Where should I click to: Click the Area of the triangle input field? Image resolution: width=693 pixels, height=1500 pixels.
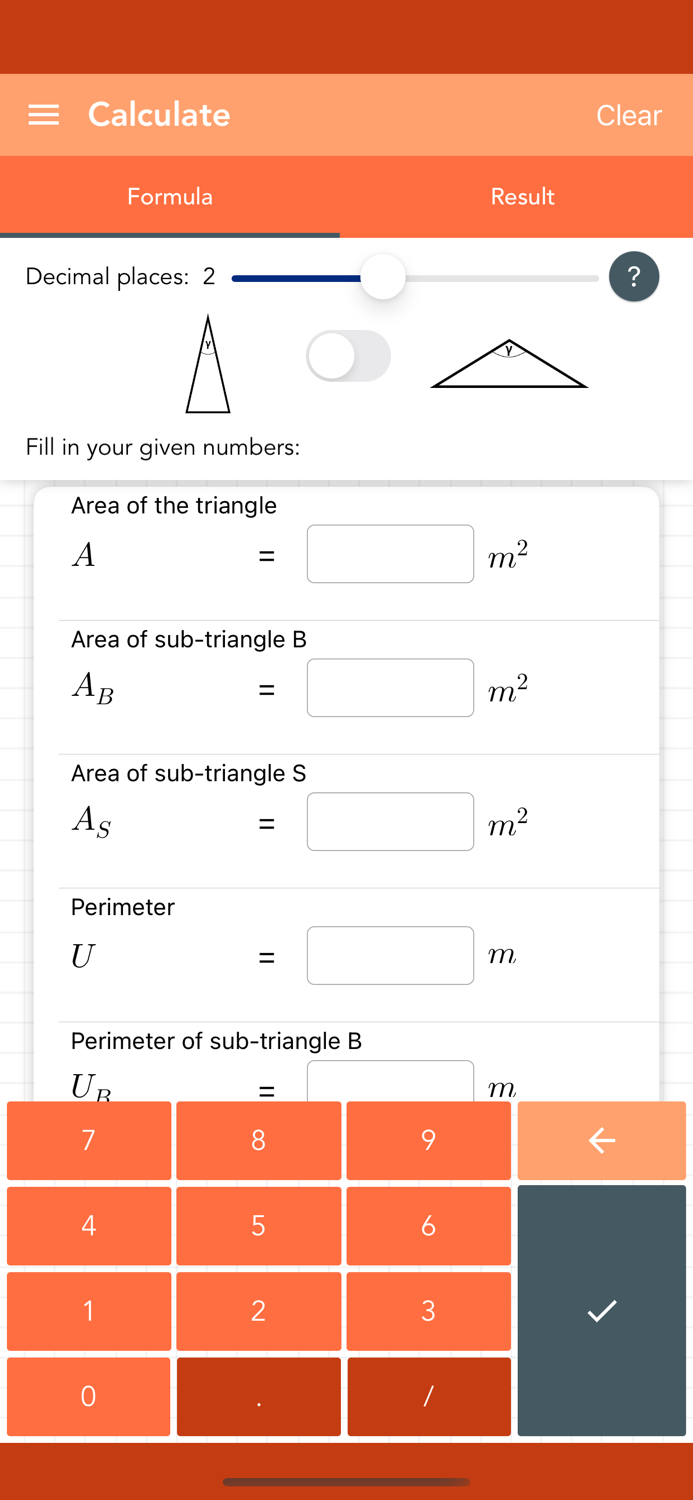click(390, 553)
